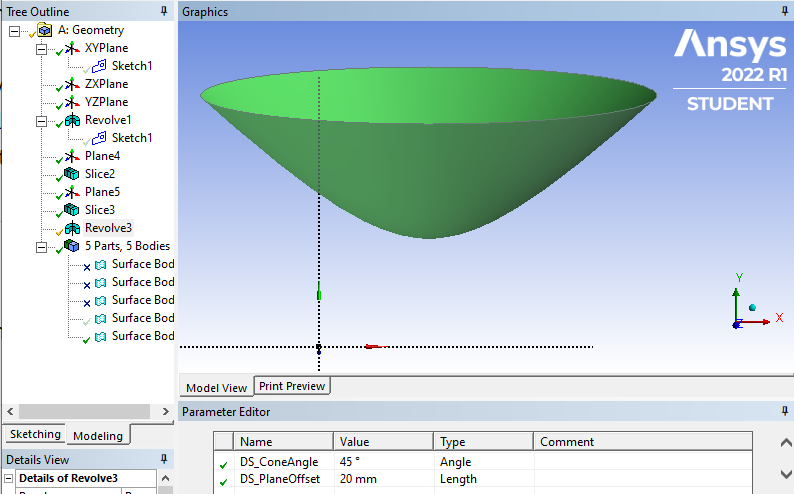Screen dimensions: 794x494
Task: Click the Comment column header
Action: (x=566, y=442)
